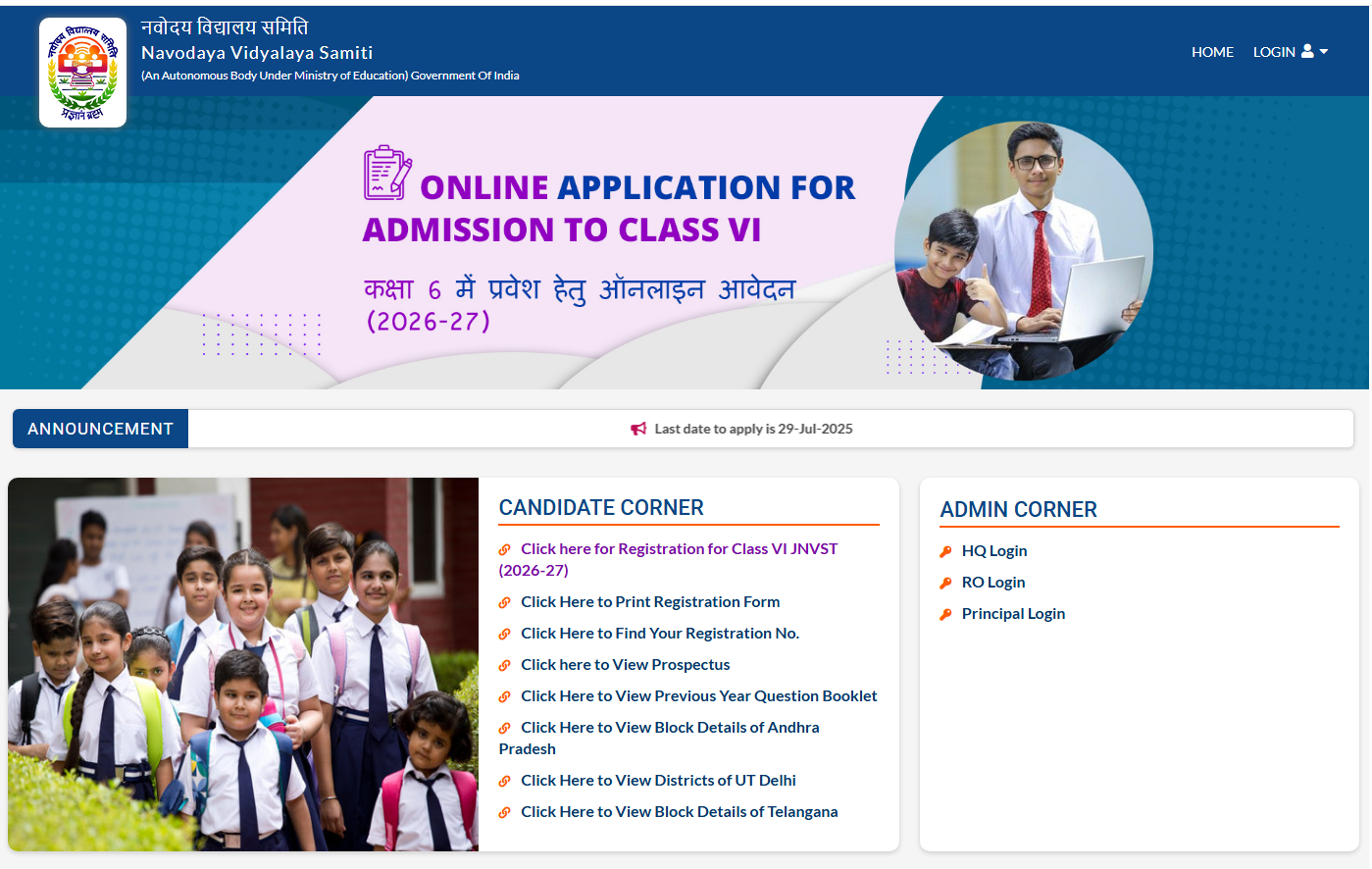Open Print Registration Form link
Screen dimensions: 1372x869
pyautogui.click(x=650, y=602)
